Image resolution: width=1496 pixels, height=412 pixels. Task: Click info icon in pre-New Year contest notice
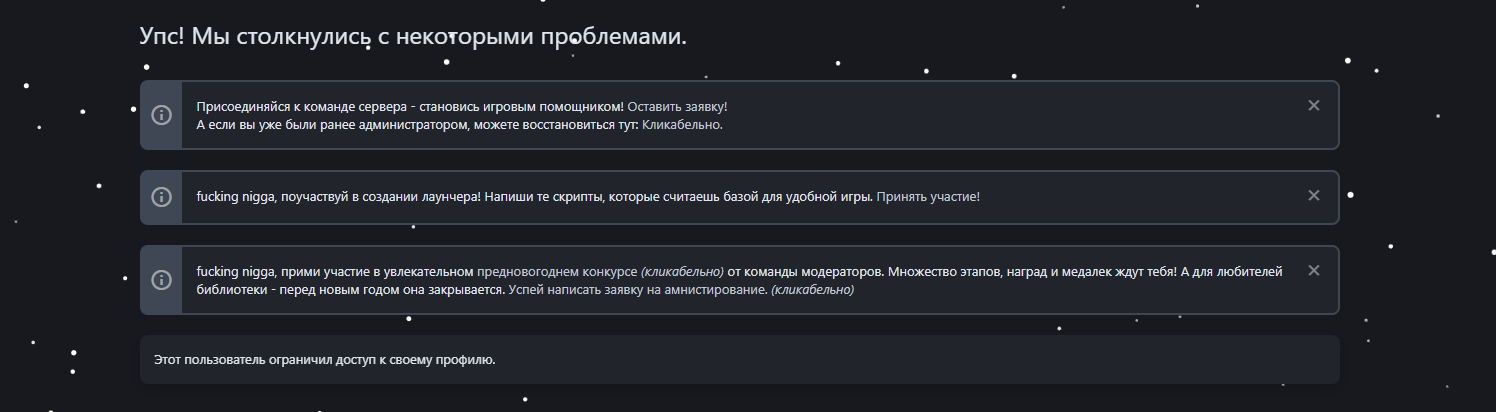161,280
